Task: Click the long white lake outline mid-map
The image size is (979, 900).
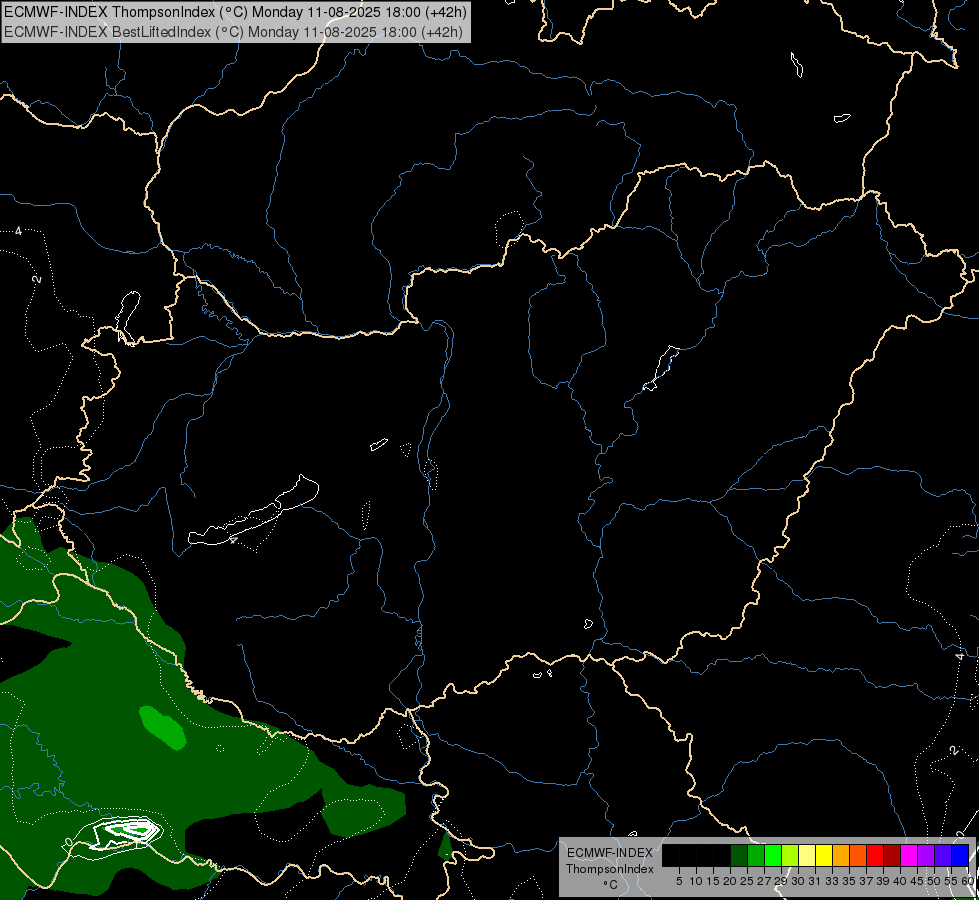Action: tap(253, 511)
